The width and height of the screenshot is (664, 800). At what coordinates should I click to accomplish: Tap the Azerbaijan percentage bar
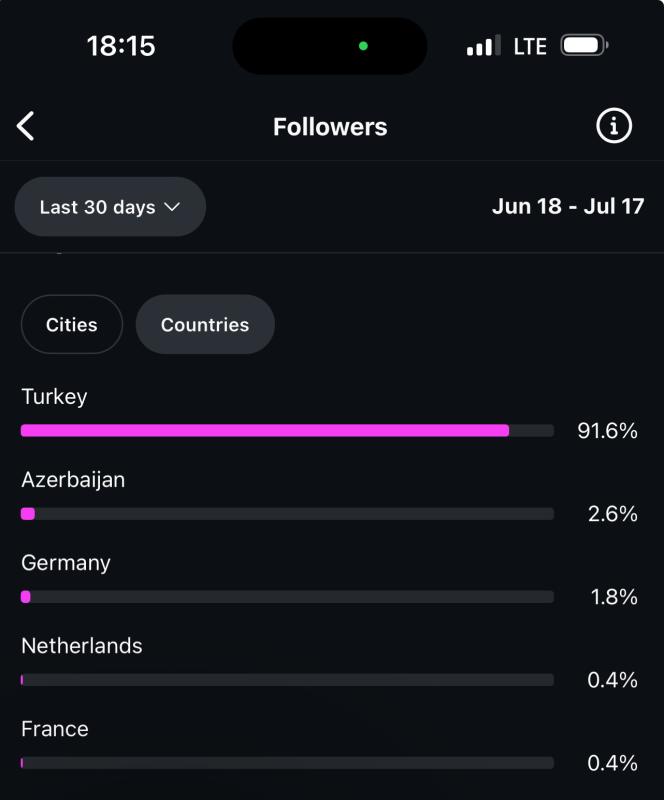coord(287,514)
